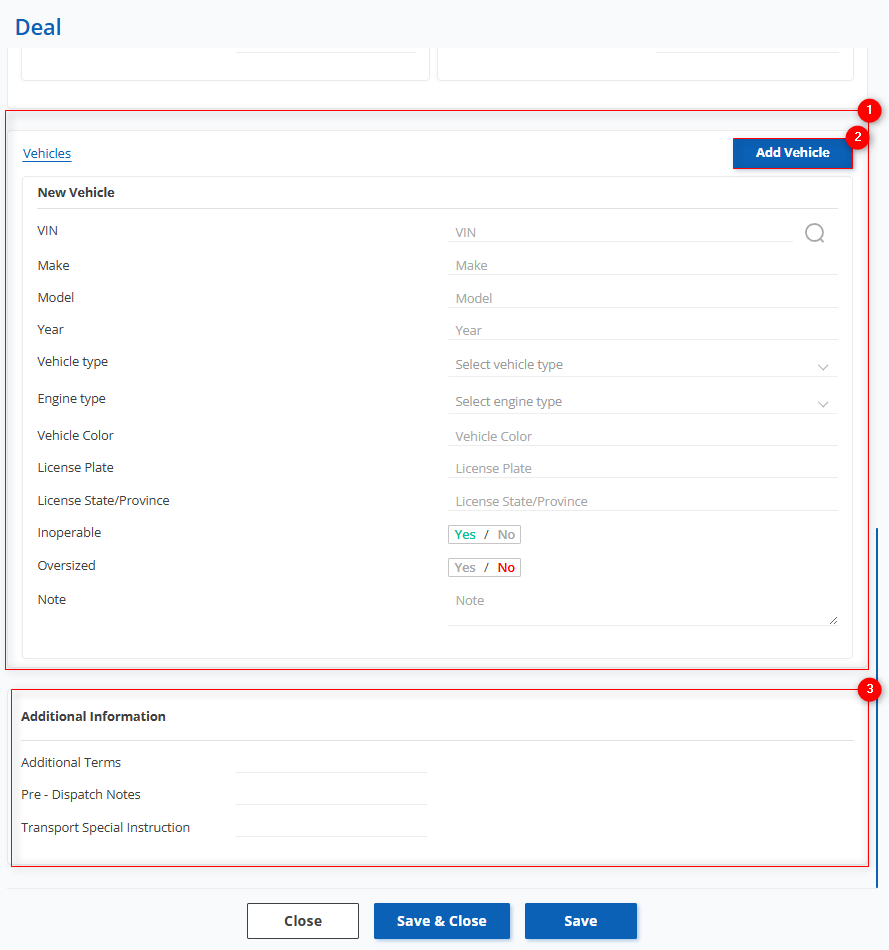The height and width of the screenshot is (950, 889).
Task: Click the Save button
Action: coord(580,921)
